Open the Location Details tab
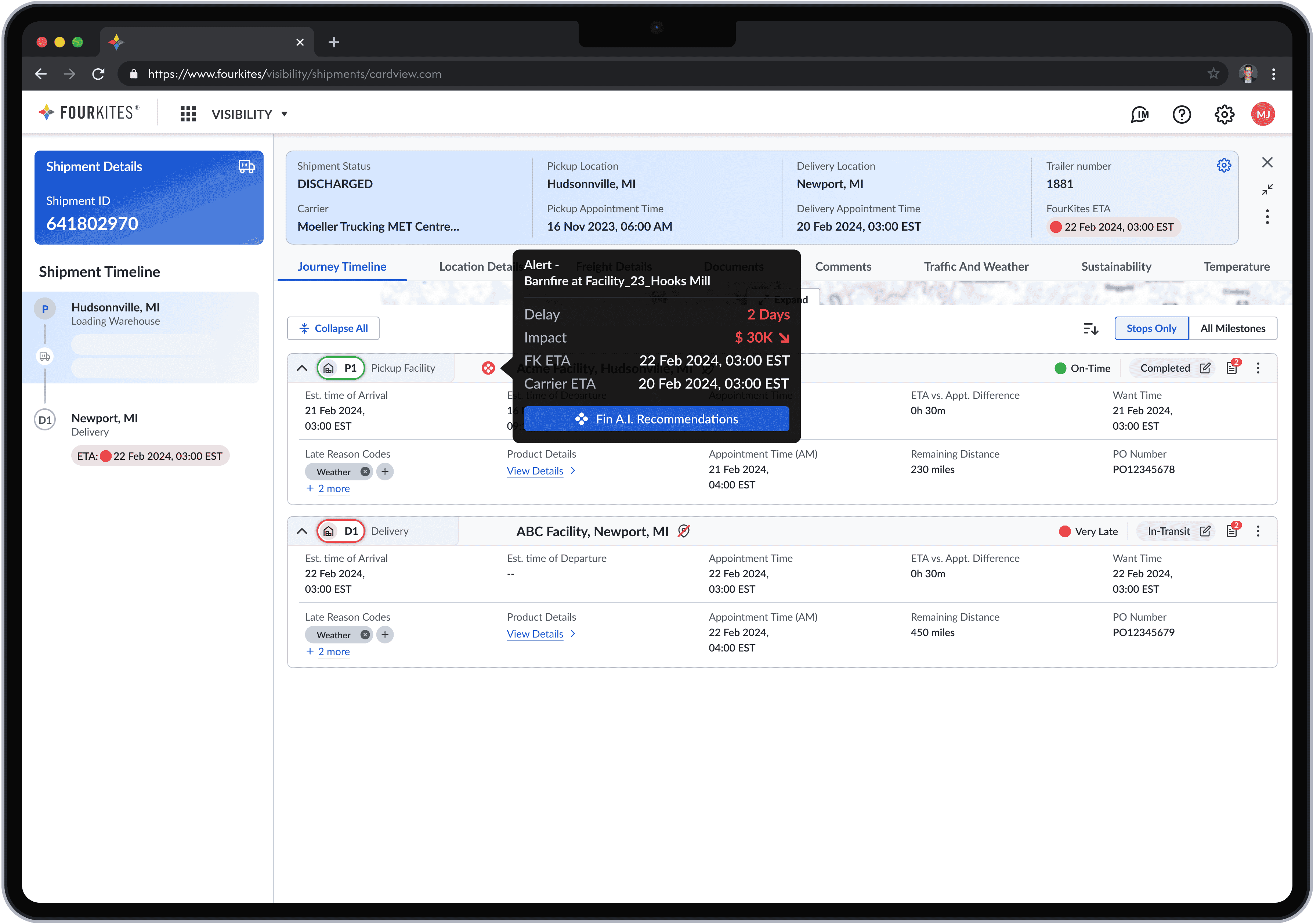1313x924 pixels. 476,267
